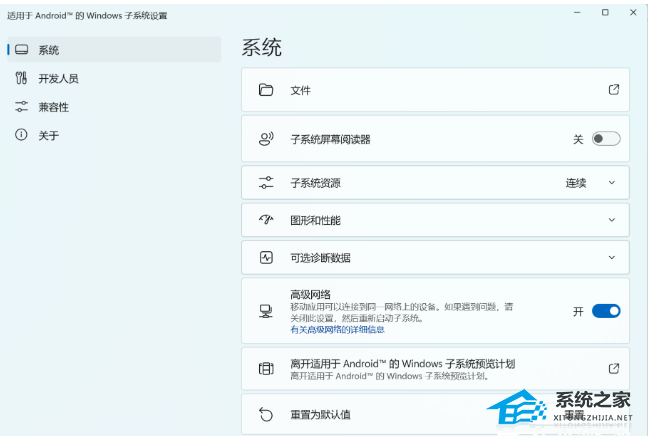Click the 高级网络 computer network icon

pyautogui.click(x=266, y=311)
